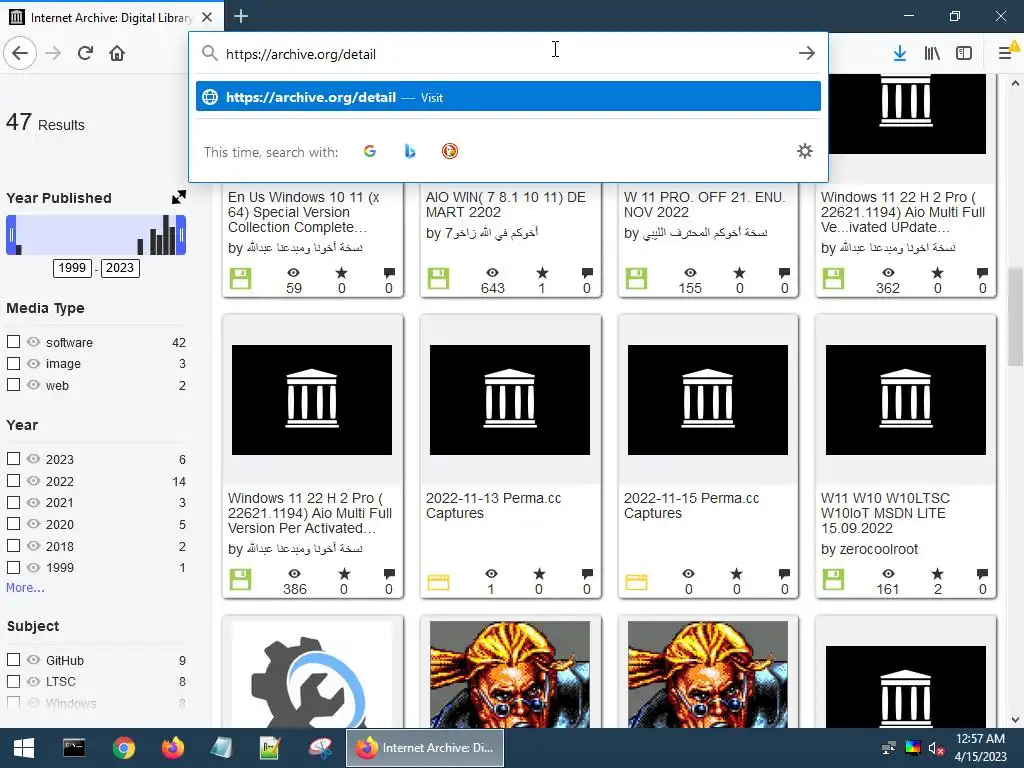The width and height of the screenshot is (1024, 768).
Task: Check the 1999 year filter
Action: 13,568
